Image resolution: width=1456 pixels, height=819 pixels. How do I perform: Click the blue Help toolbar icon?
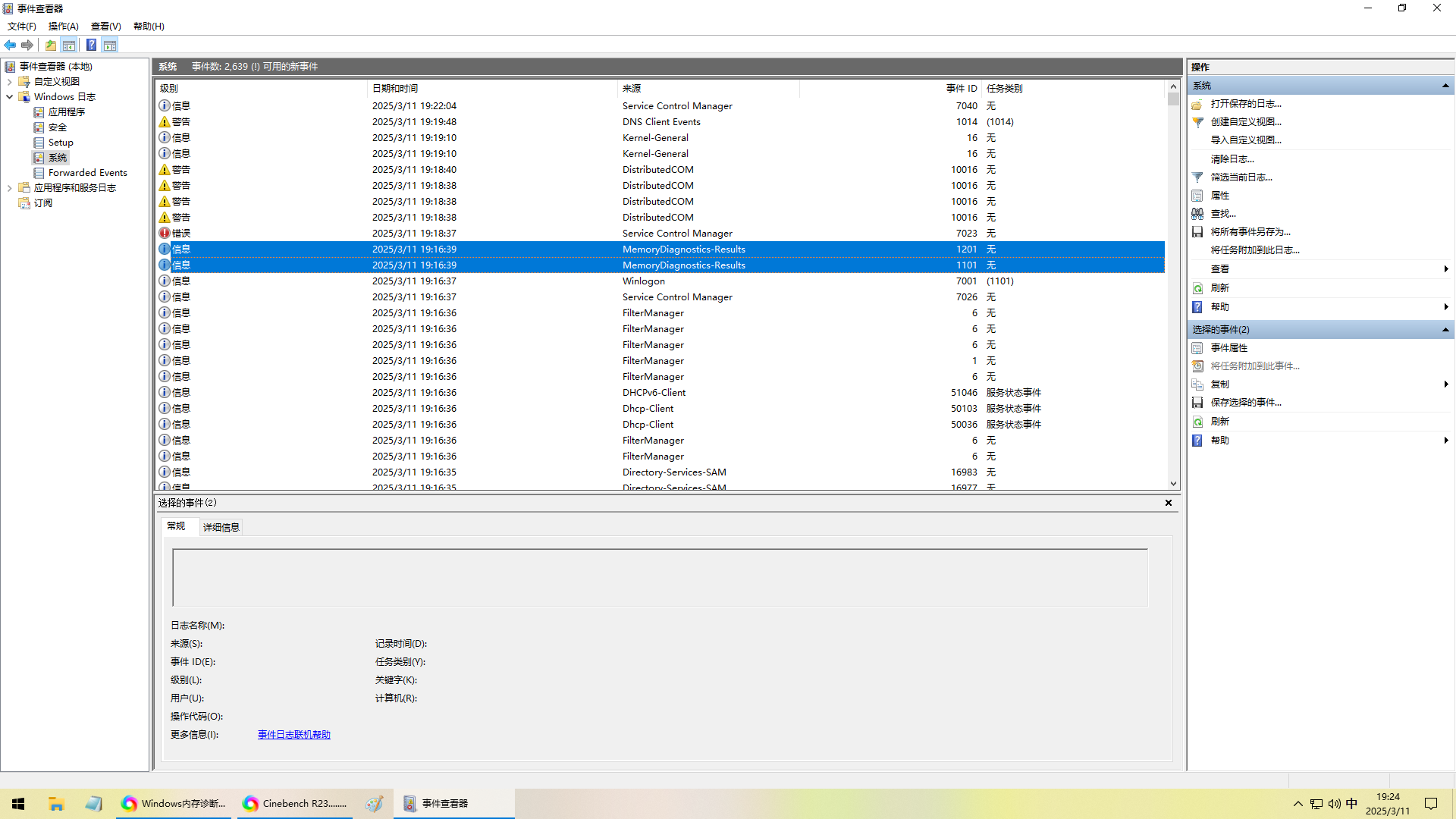click(x=91, y=45)
